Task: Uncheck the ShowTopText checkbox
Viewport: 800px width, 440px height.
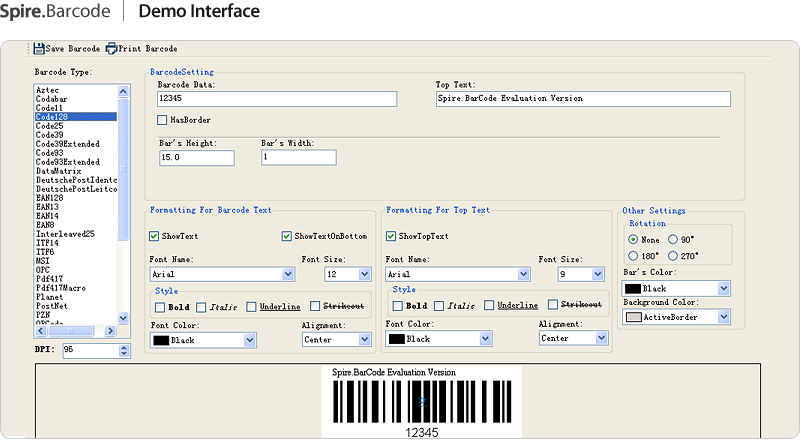Action: click(x=391, y=236)
